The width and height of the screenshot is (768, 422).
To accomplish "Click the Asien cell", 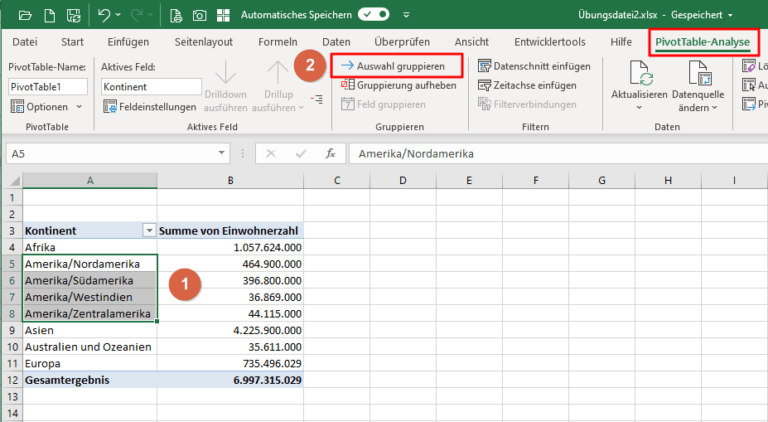I will tap(90, 330).
